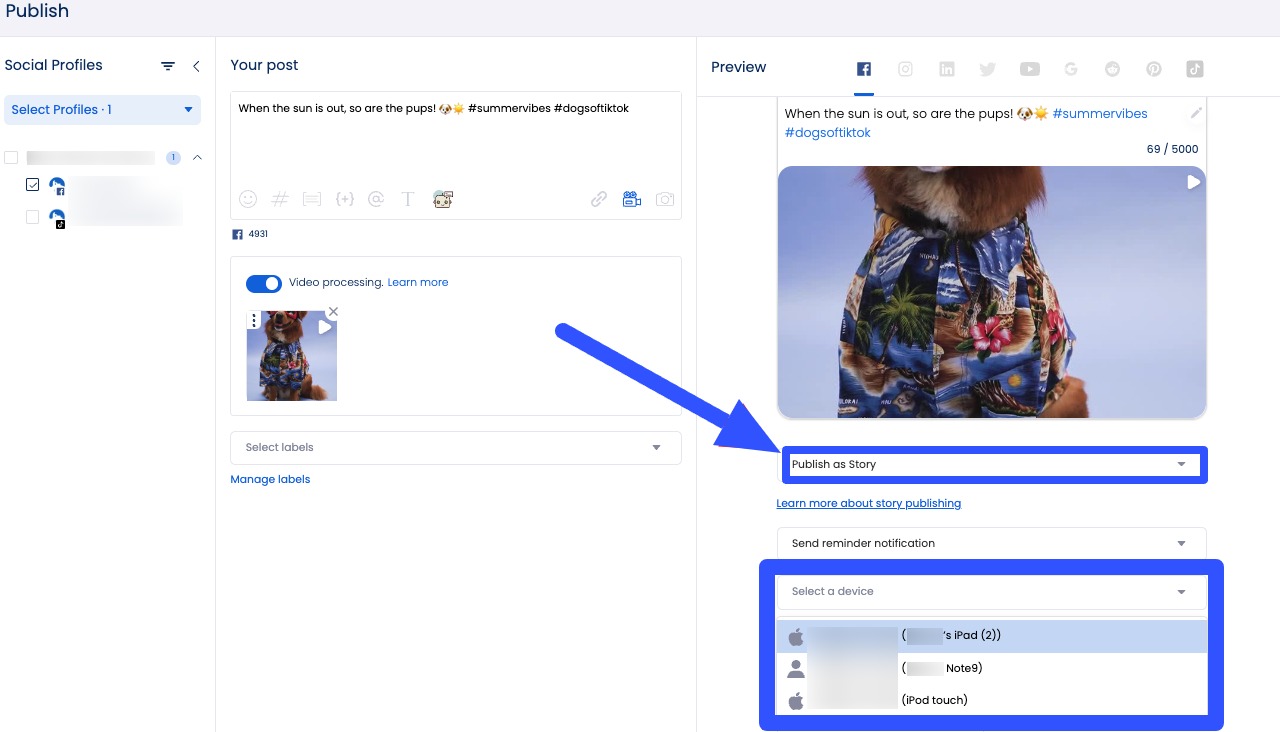Check the second profile's checkbox

tap(32, 216)
